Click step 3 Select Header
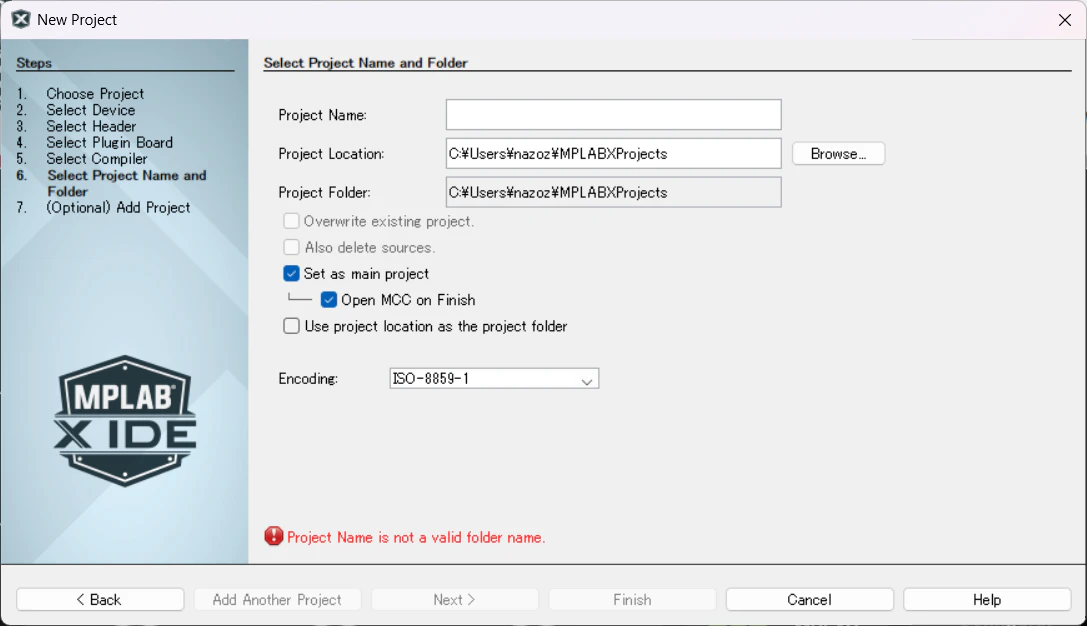The image size is (1087, 626). 91,126
